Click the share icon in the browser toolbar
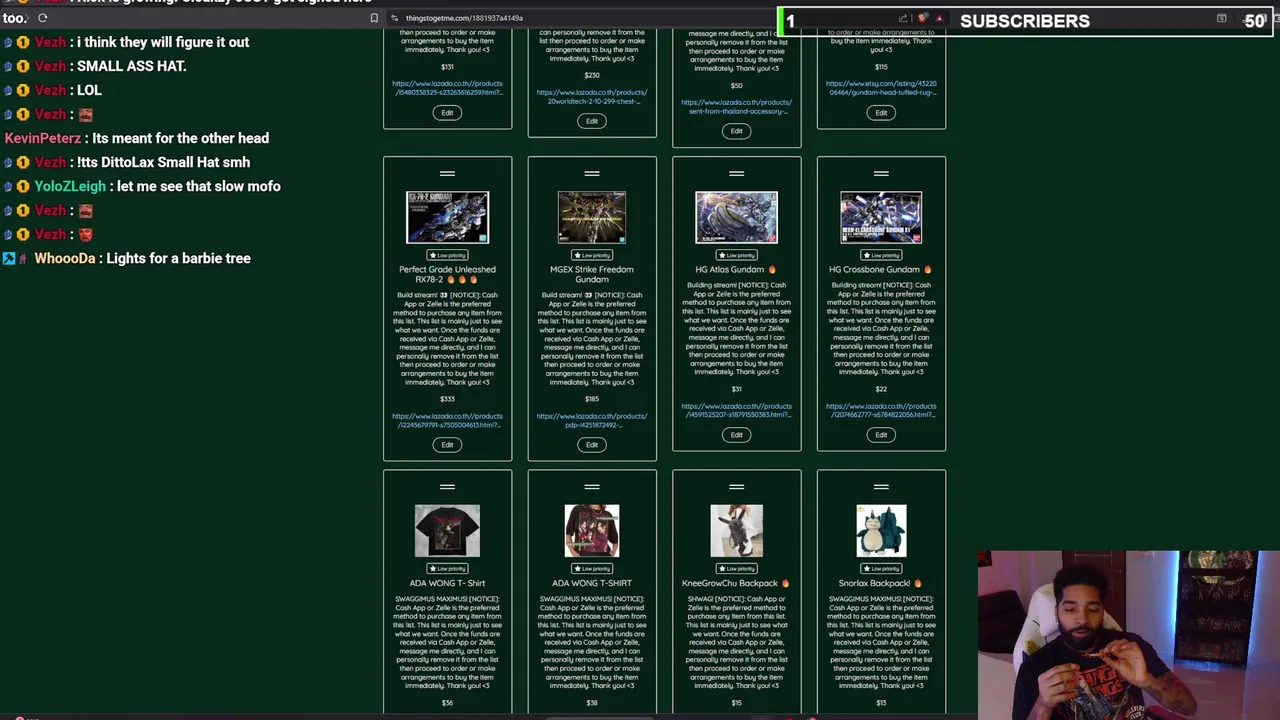 (903, 18)
